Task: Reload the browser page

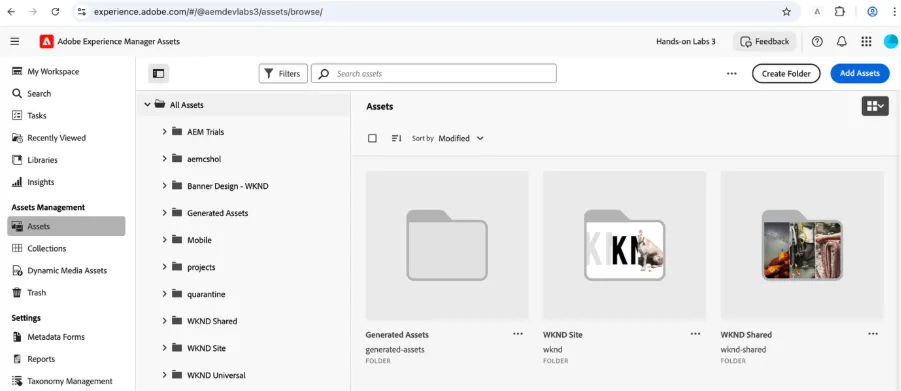Action: point(55,12)
